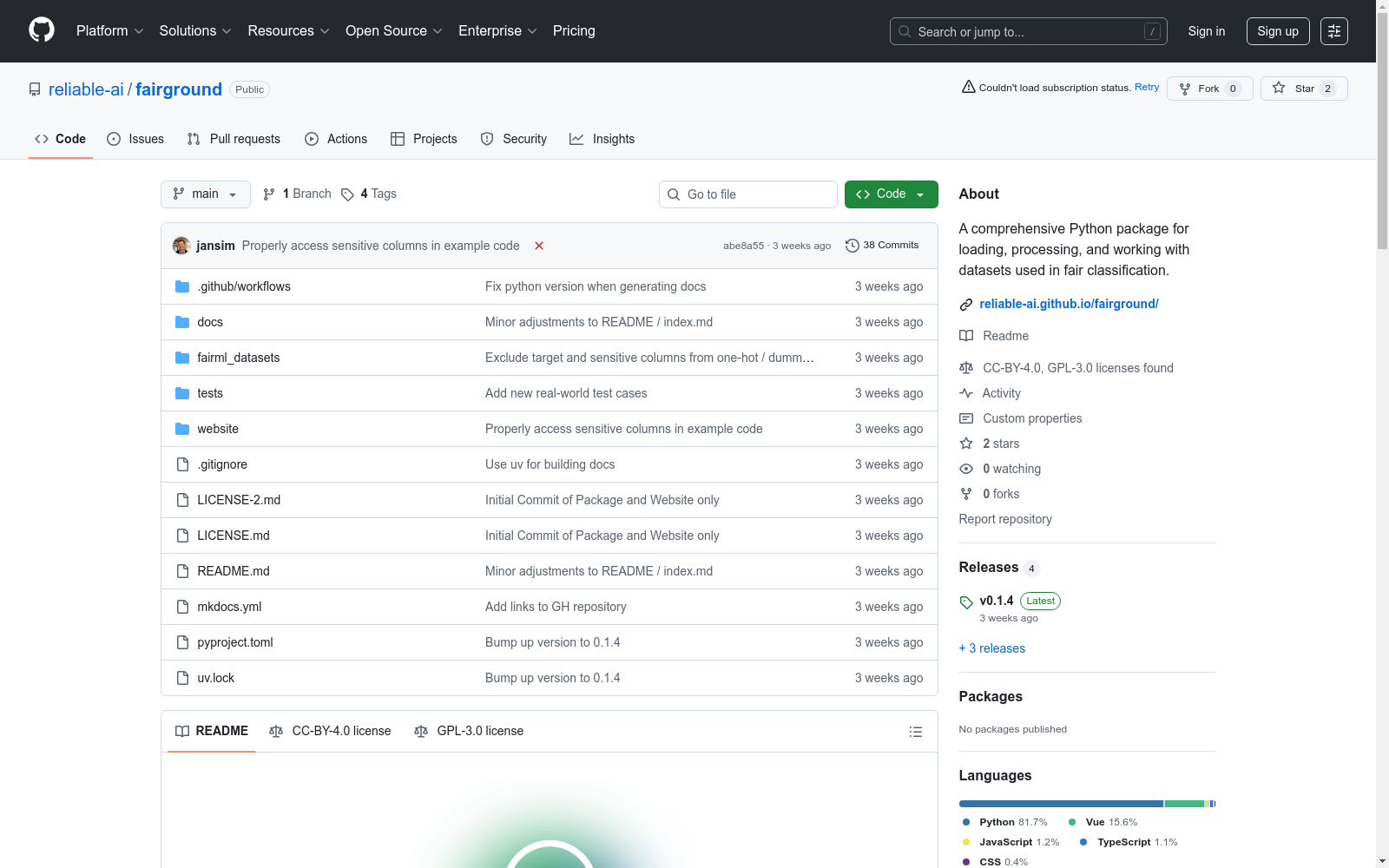Click the branch icon beside 1 Branch
The height and width of the screenshot is (868, 1389).
[x=269, y=194]
